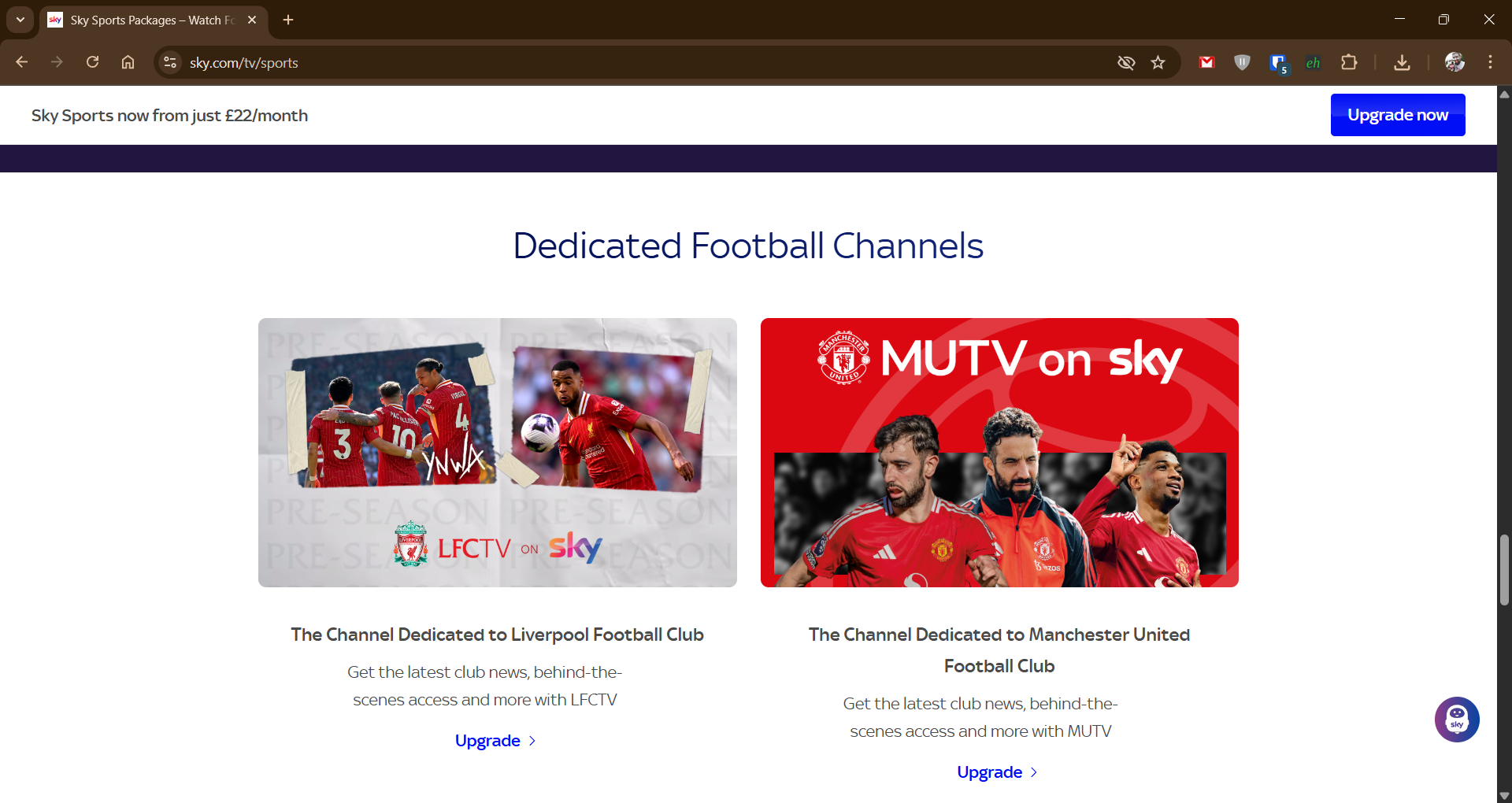
Task: Click the 'eh' extension icon
Action: click(1313, 62)
